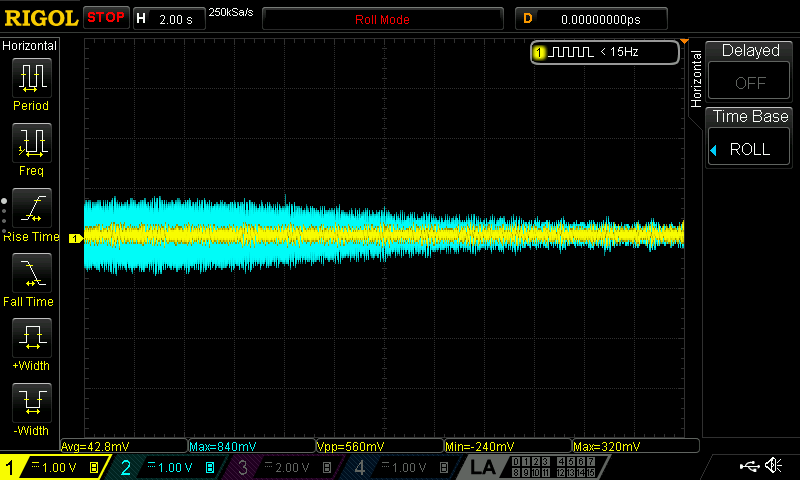The width and height of the screenshot is (800, 480).
Task: Open the LA logic analyzer panel
Action: pos(483,467)
